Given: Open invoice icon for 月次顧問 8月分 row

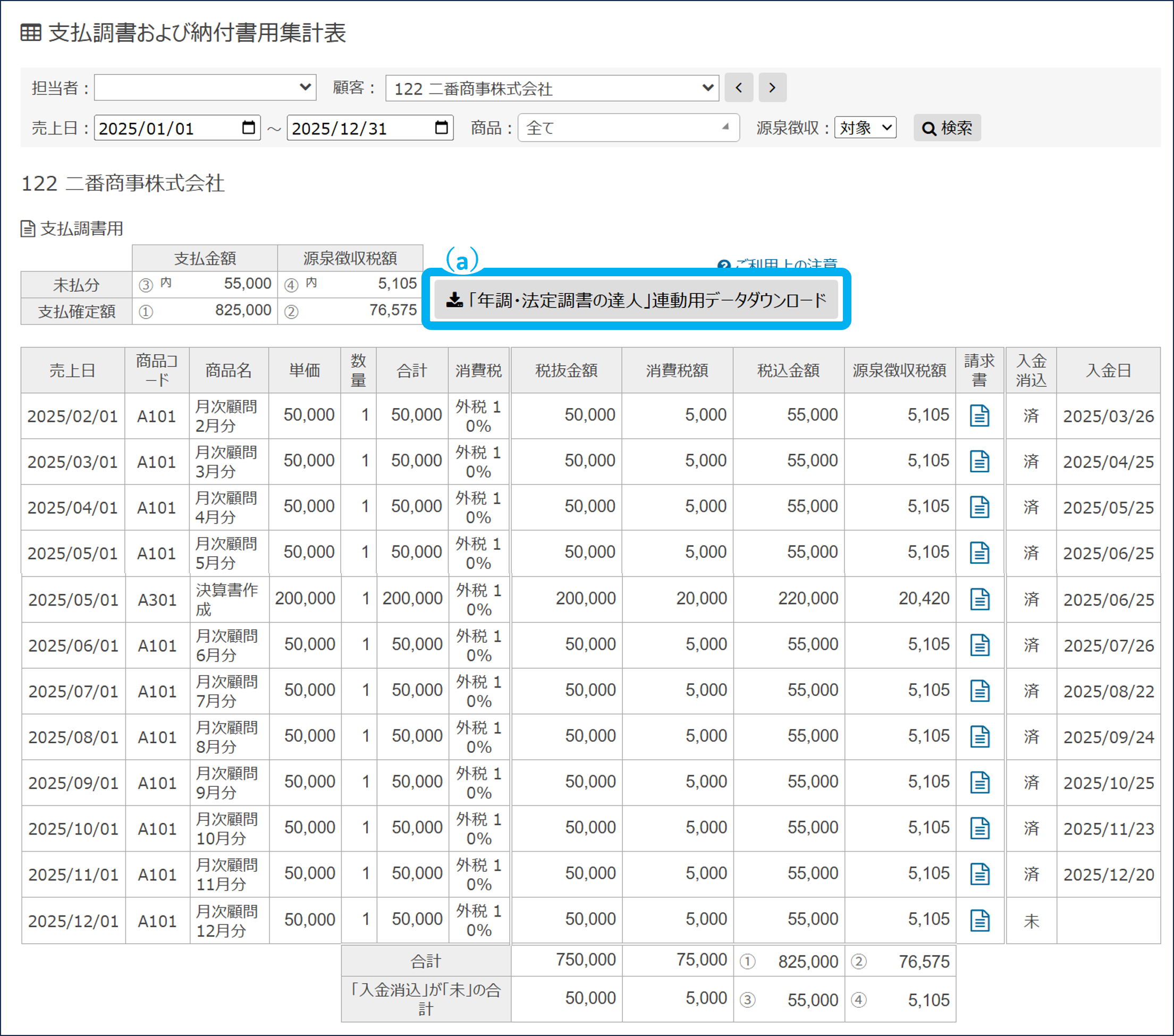Looking at the screenshot, I should click(x=979, y=737).
